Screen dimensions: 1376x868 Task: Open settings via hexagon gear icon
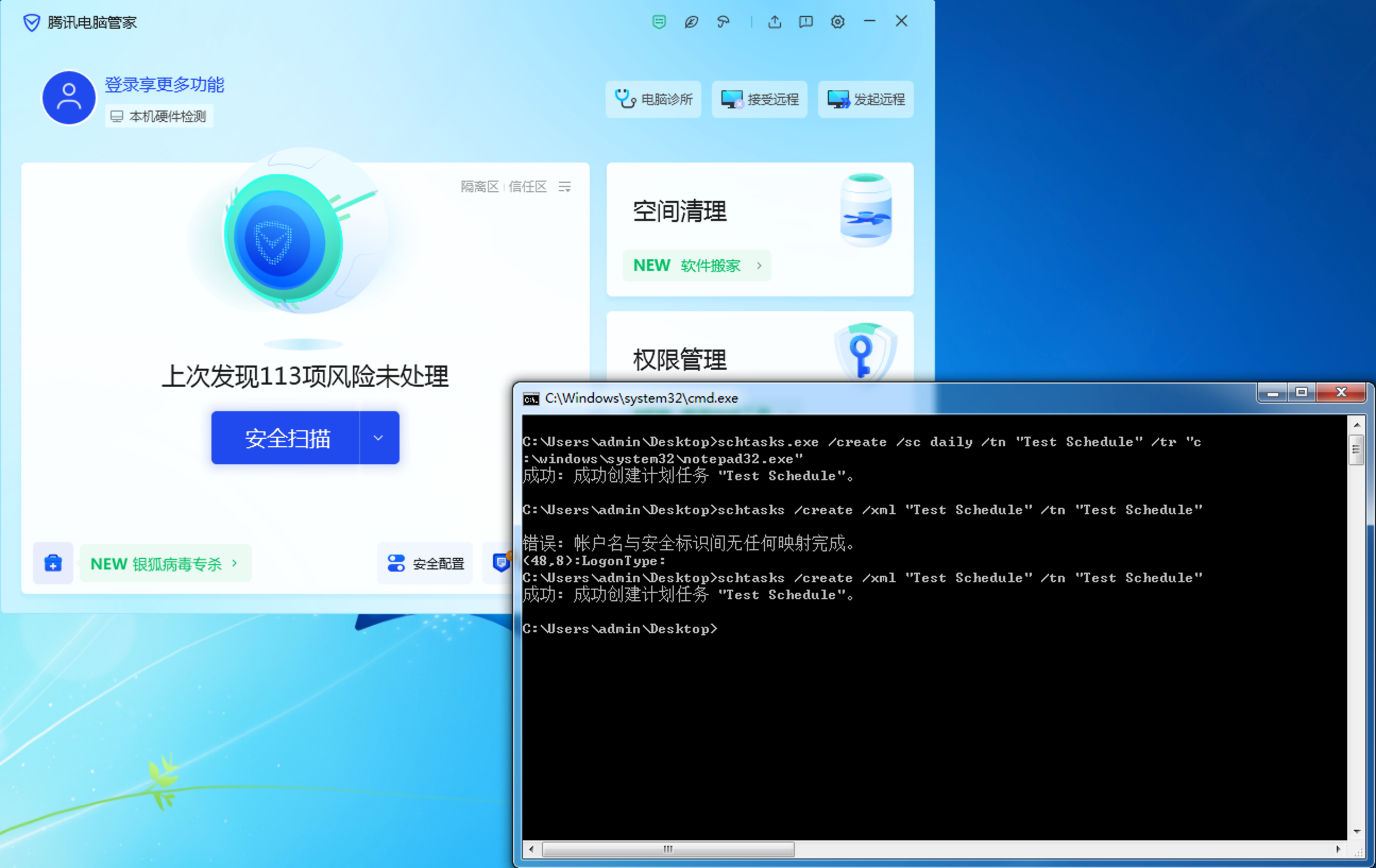tap(838, 22)
